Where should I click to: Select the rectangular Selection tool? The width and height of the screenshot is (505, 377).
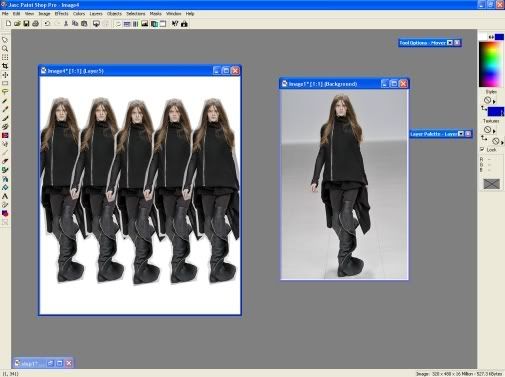5,83
